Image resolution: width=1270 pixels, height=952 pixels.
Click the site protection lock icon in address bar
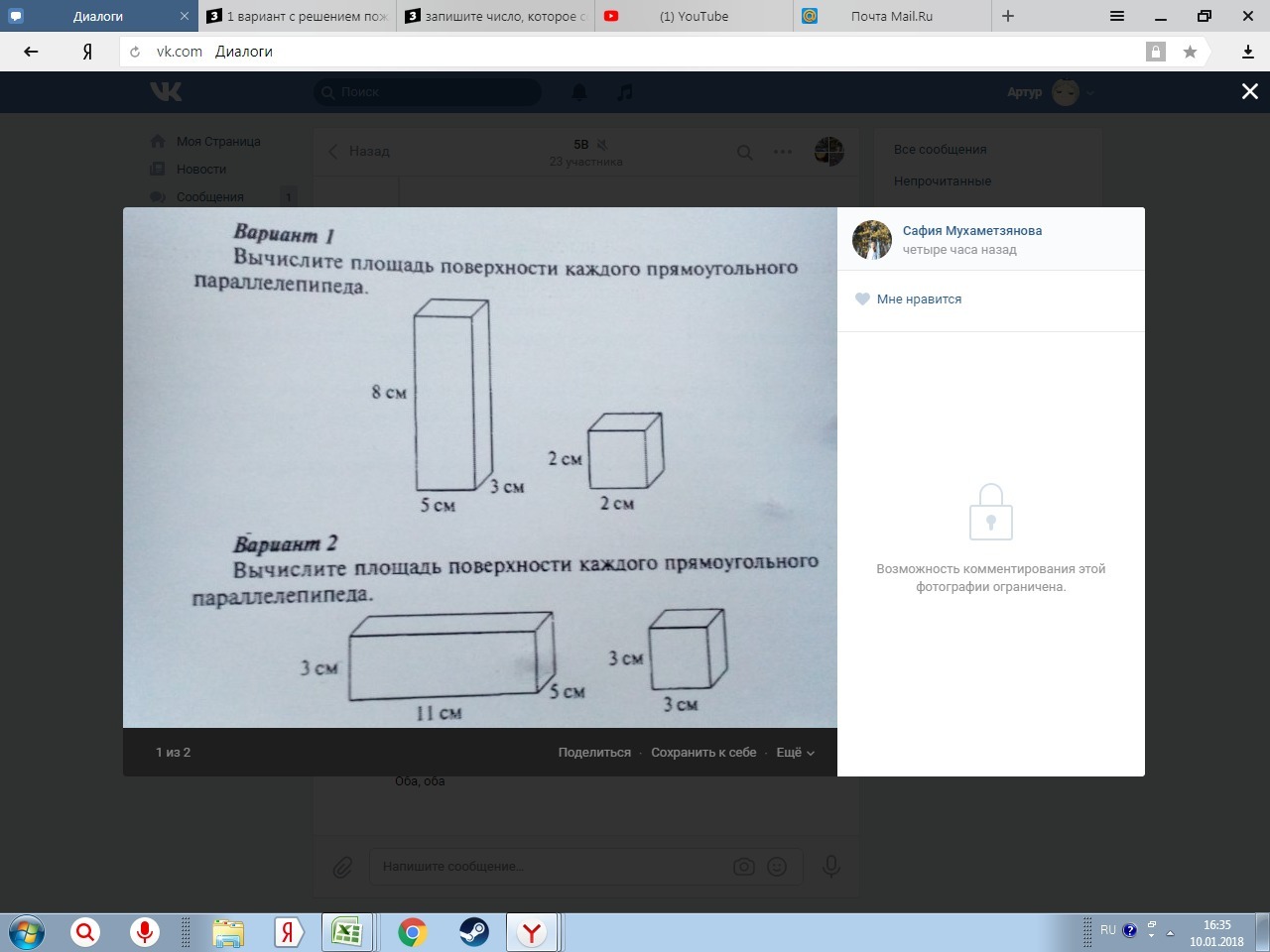(1156, 52)
